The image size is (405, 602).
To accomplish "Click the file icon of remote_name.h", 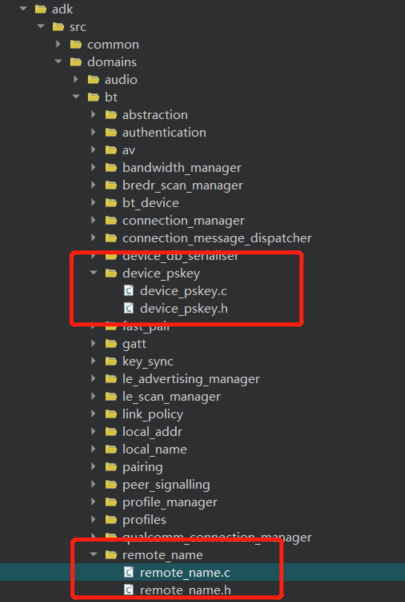I will (x=129, y=590).
